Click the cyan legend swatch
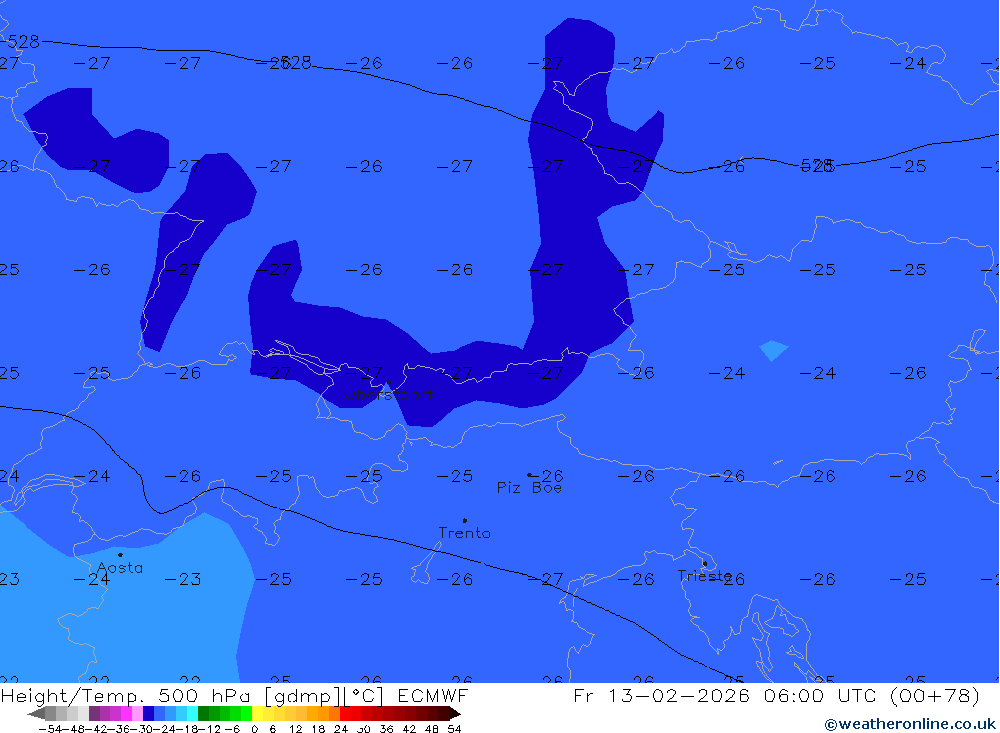This screenshot has height=733, width=1000. click(192, 714)
